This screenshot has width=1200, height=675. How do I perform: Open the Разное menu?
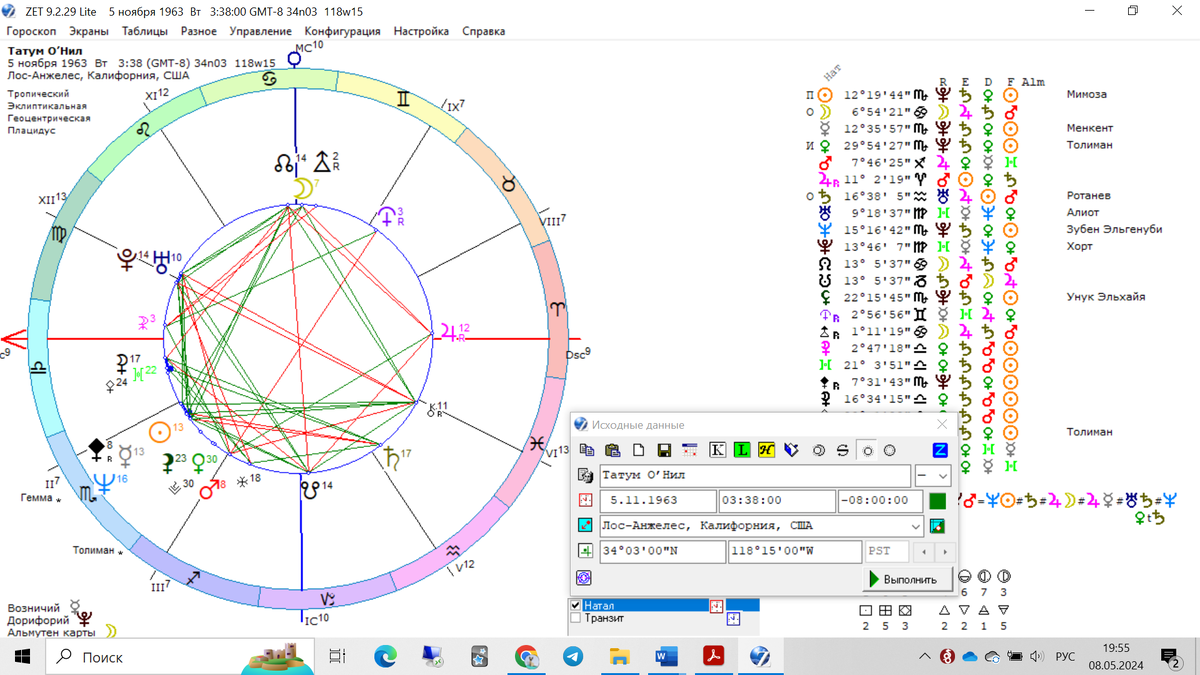click(x=199, y=31)
